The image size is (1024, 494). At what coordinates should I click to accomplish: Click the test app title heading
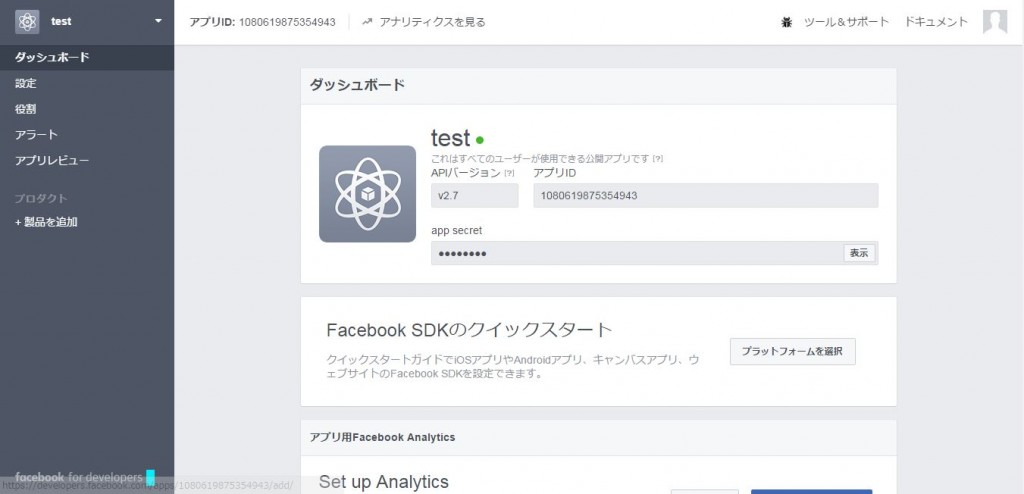(451, 138)
